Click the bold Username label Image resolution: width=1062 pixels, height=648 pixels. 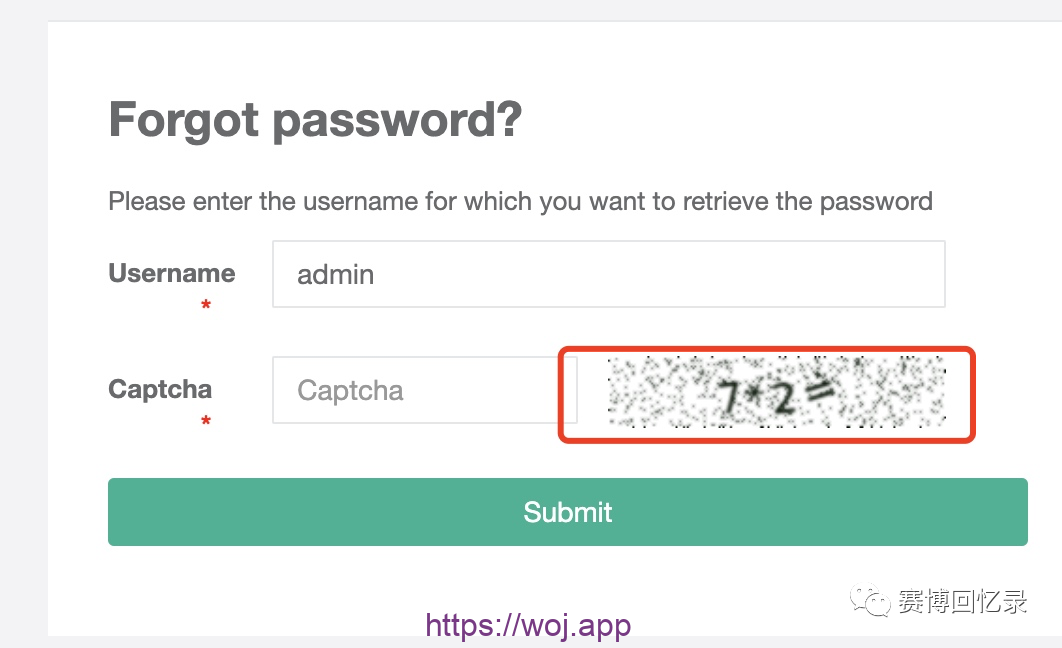(172, 274)
